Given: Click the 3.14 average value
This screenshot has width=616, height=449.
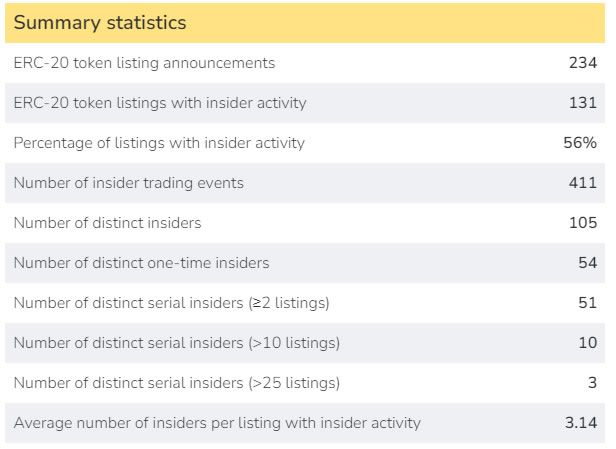Looking at the screenshot, I should coord(581,423).
